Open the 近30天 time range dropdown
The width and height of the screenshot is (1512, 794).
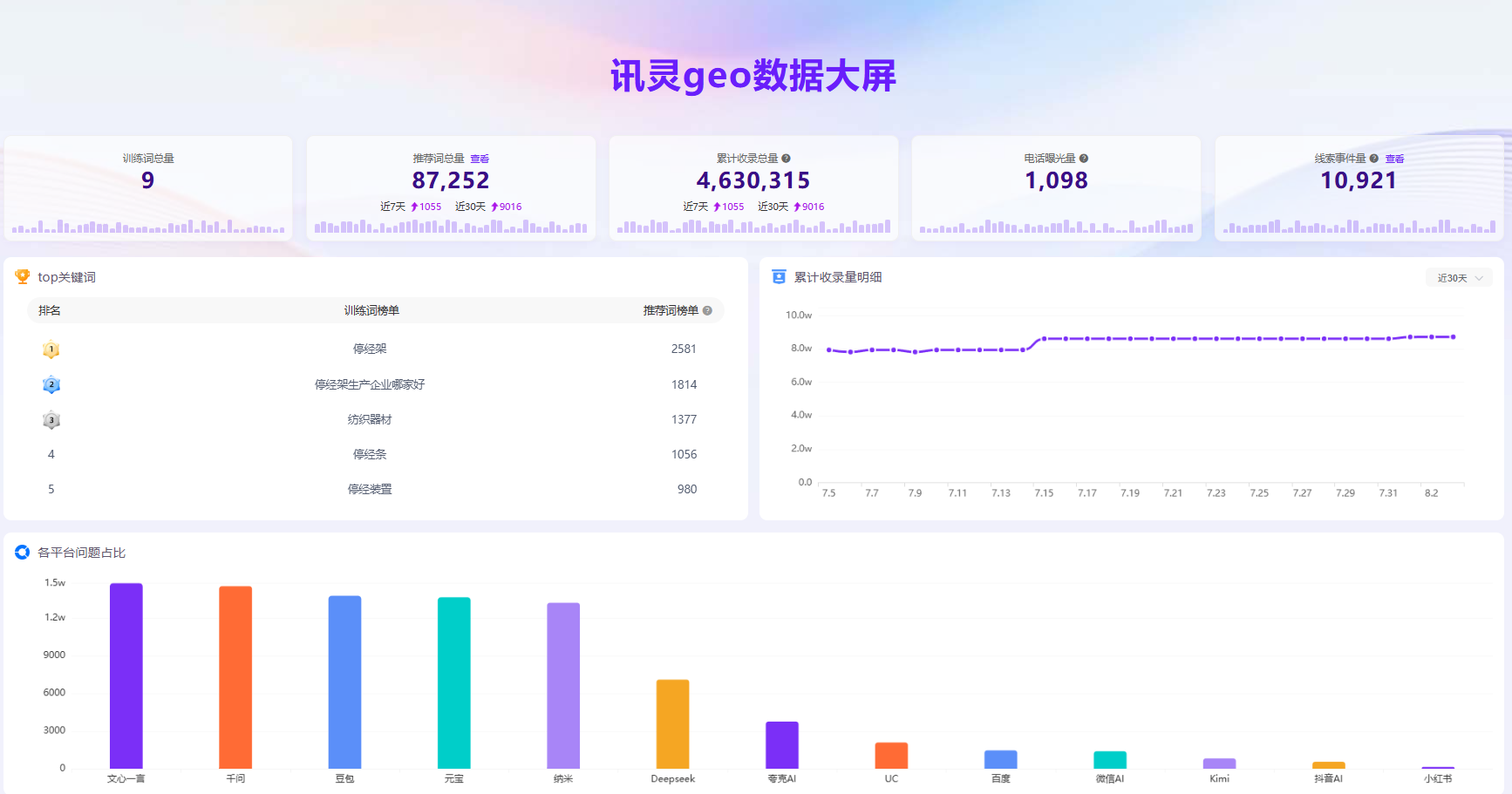coord(1460,278)
